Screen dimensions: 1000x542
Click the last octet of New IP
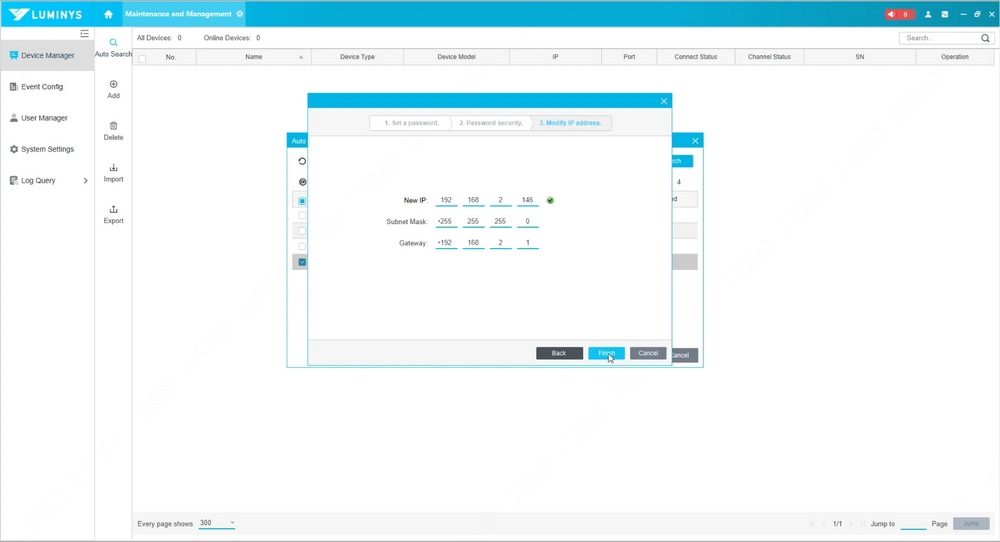click(x=528, y=200)
